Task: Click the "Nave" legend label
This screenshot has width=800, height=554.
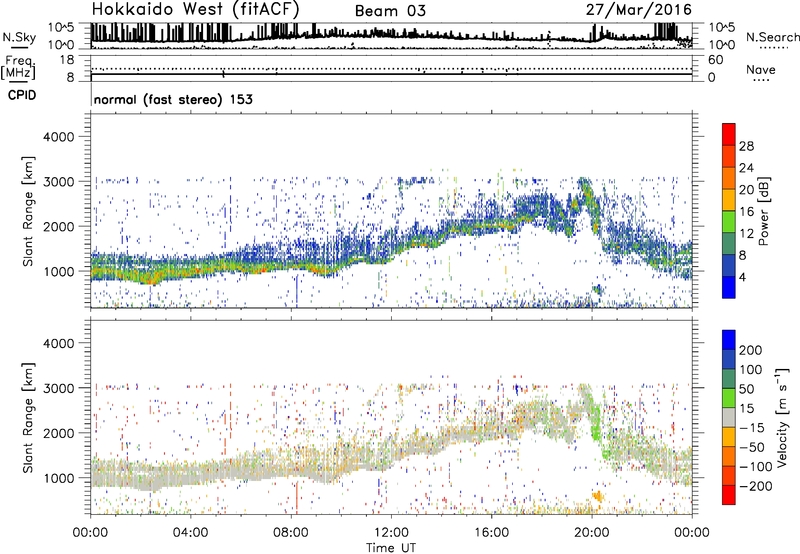Action: pos(760,70)
